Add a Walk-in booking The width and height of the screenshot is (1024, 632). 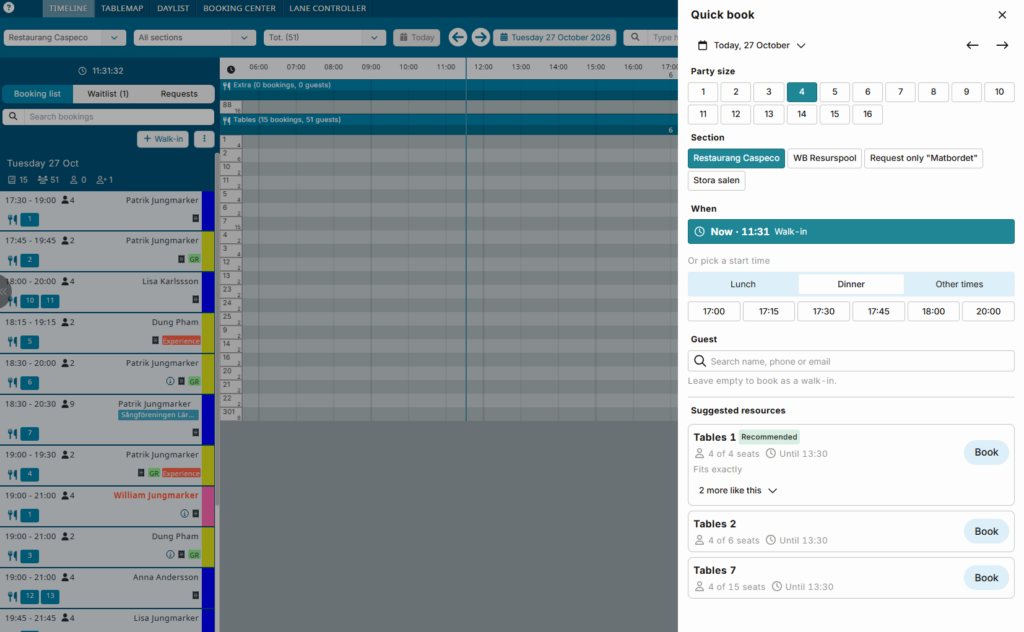pos(163,138)
